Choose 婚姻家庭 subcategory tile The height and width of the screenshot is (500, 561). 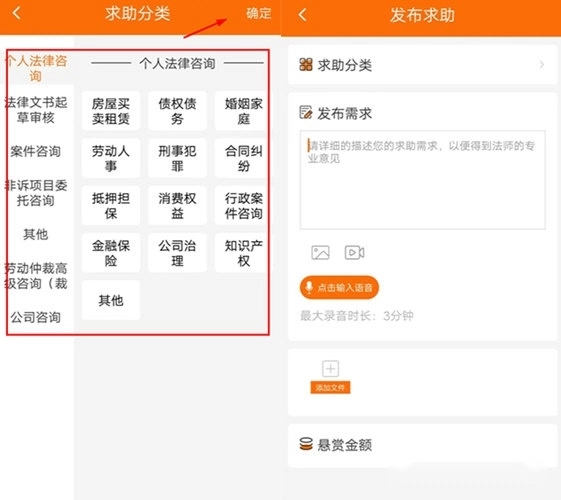[242, 111]
